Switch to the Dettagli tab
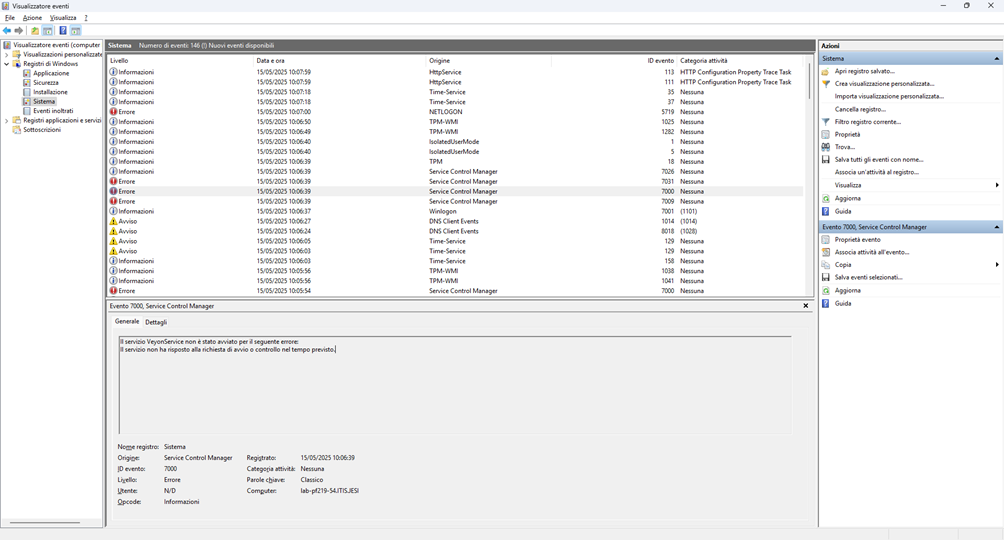This screenshot has height=540, width=1004. tap(156, 322)
